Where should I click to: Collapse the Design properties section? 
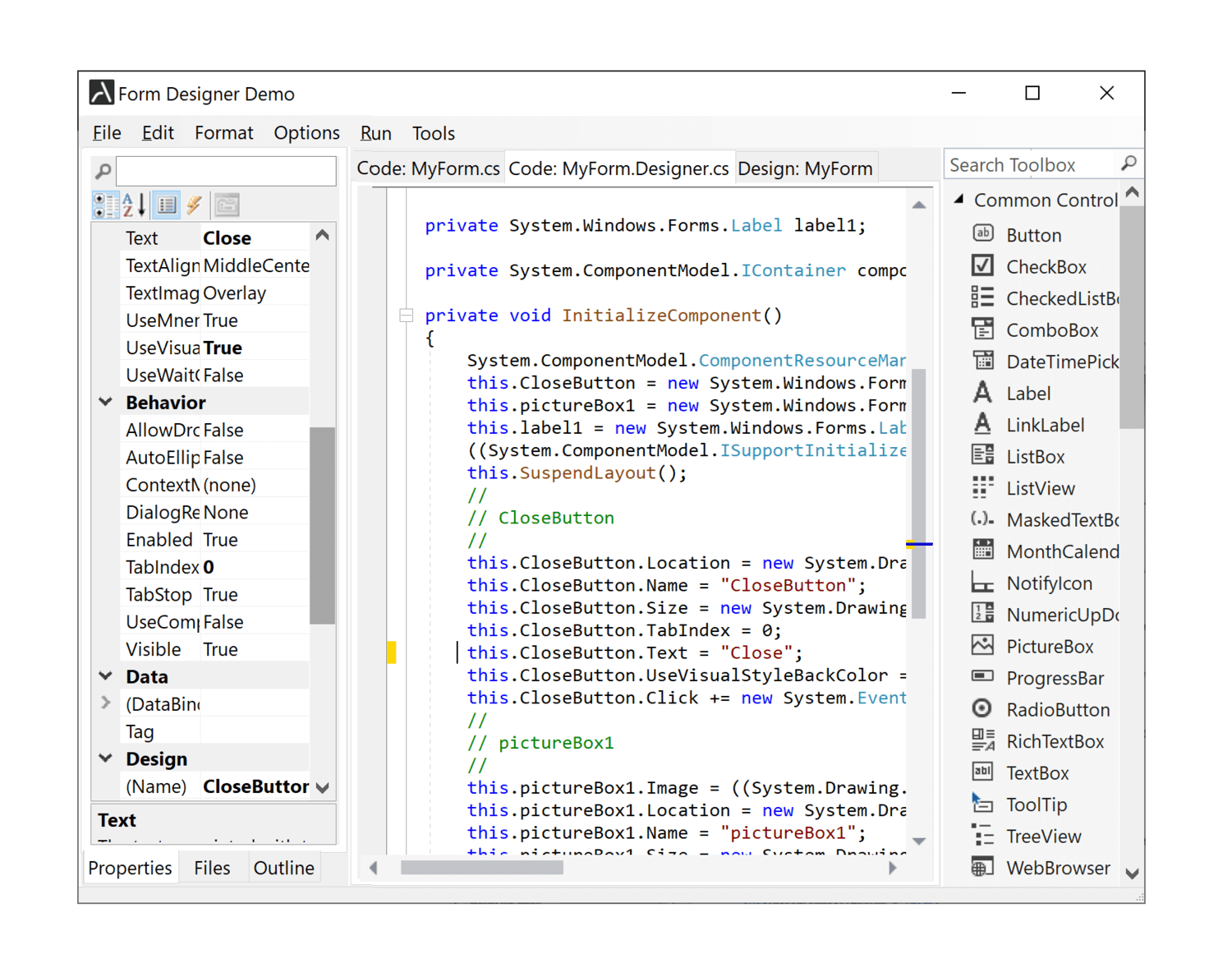pos(105,758)
